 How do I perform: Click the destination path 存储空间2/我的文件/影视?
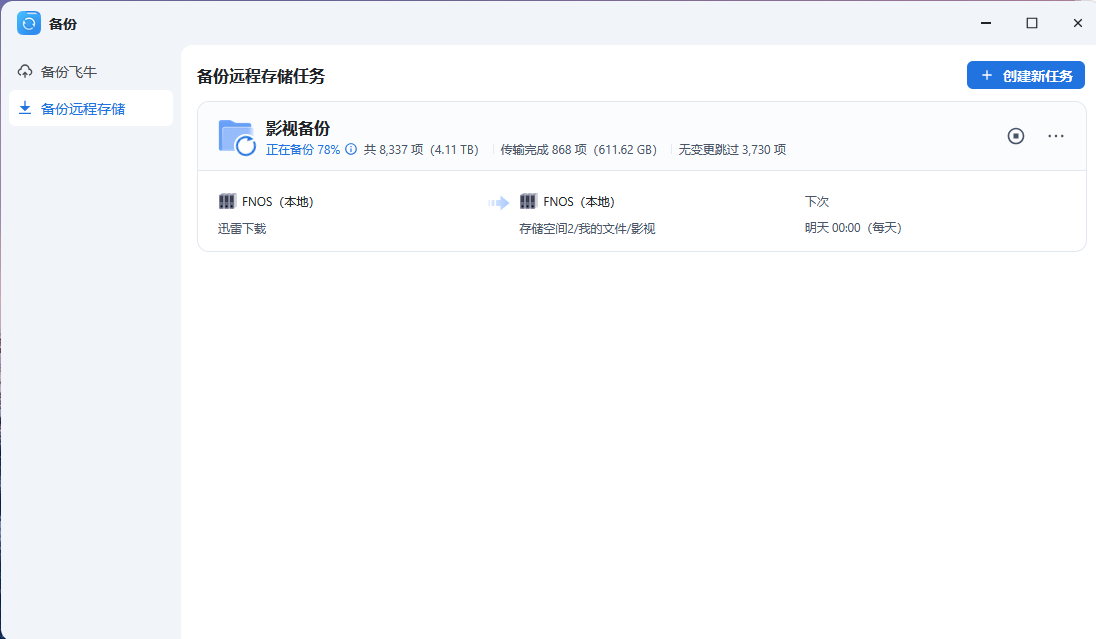(587, 229)
